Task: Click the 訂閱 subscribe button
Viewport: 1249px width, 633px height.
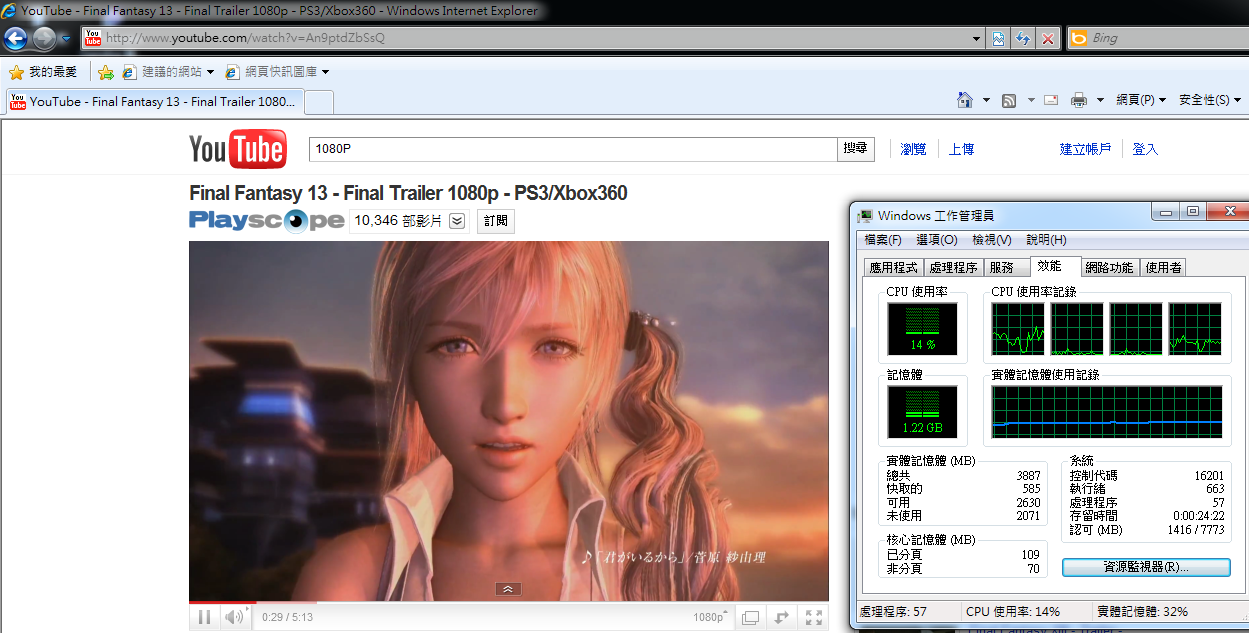Action: tap(496, 221)
